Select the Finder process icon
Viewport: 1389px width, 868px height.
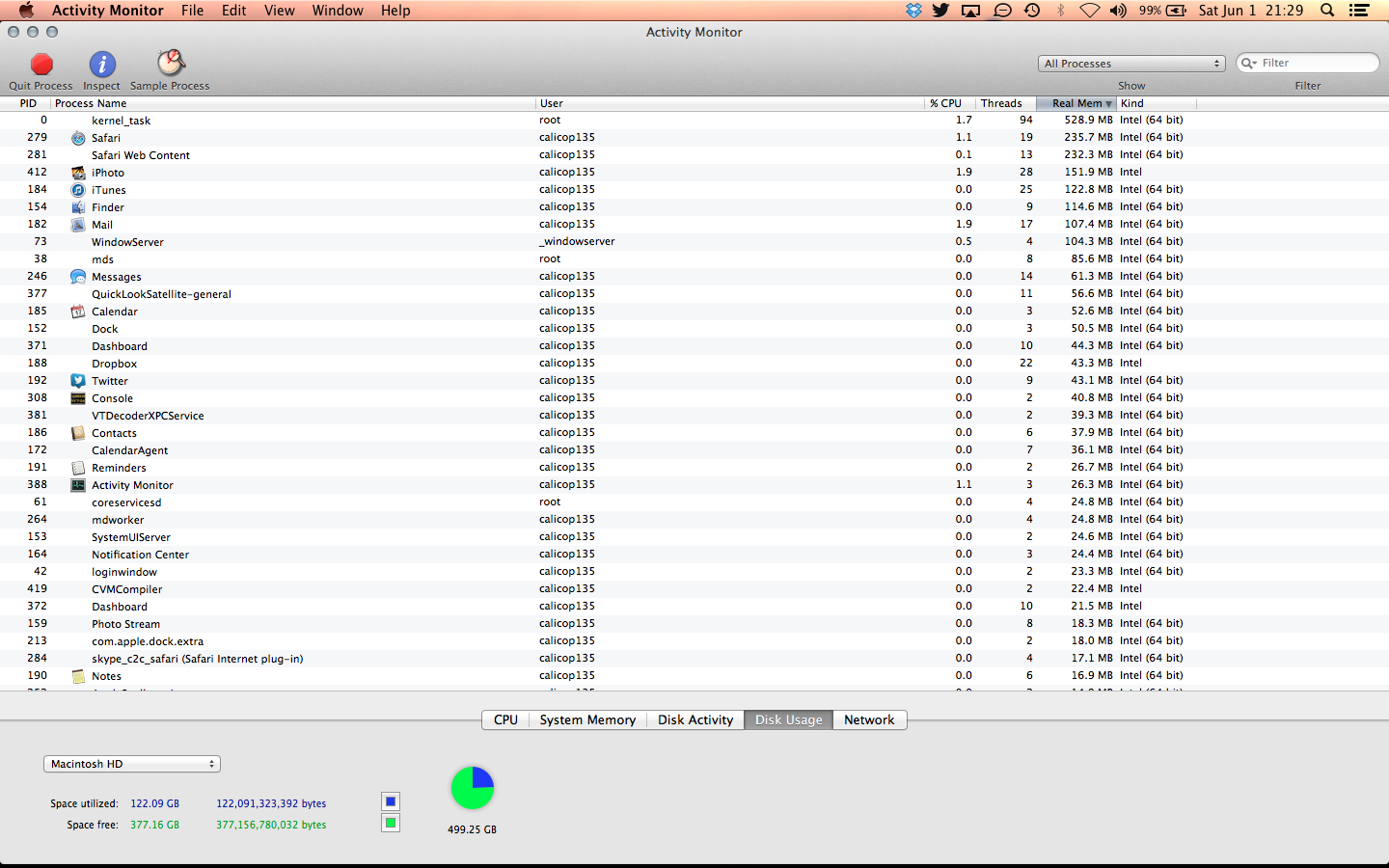coord(78,207)
